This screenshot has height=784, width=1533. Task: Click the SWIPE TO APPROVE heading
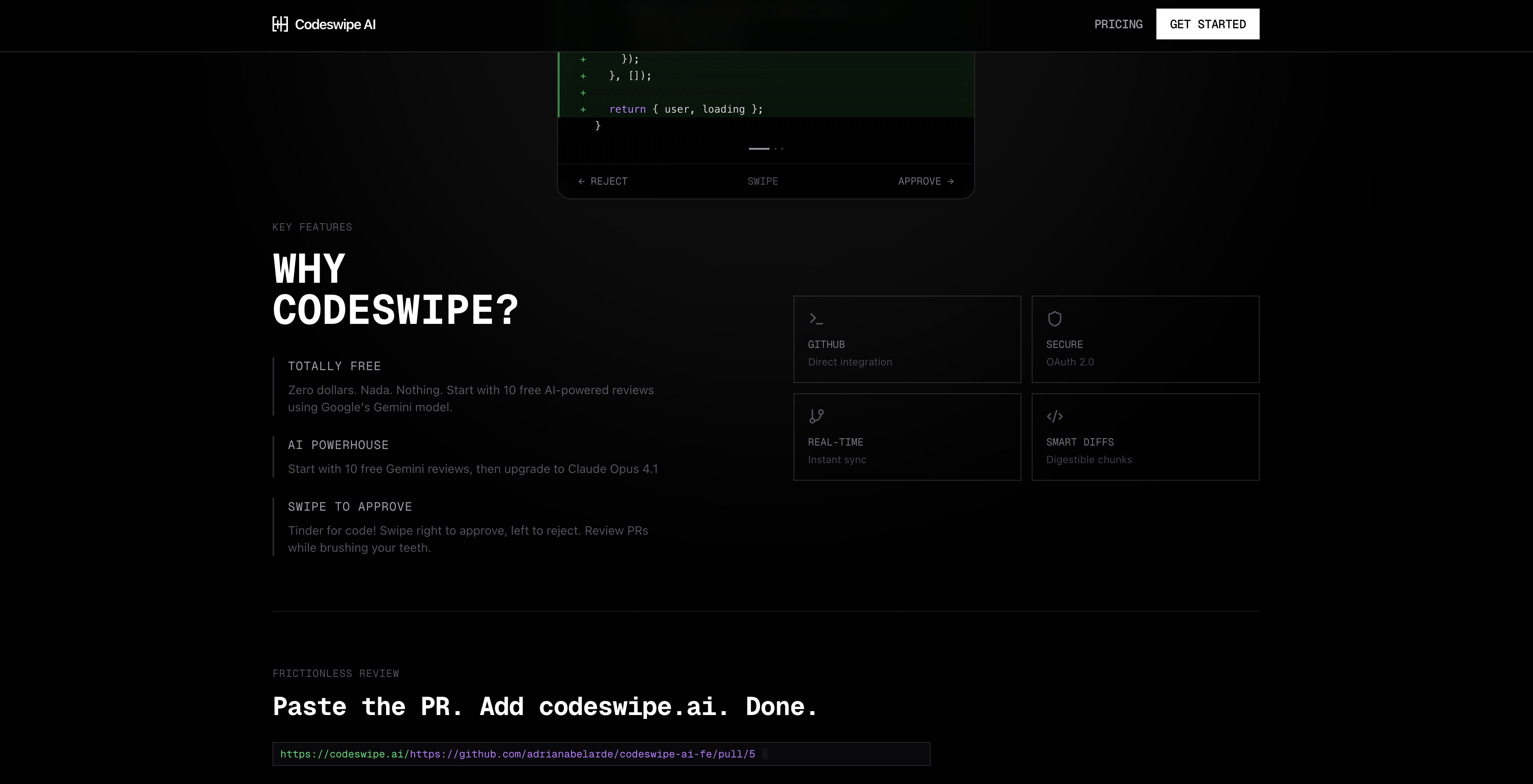point(350,507)
